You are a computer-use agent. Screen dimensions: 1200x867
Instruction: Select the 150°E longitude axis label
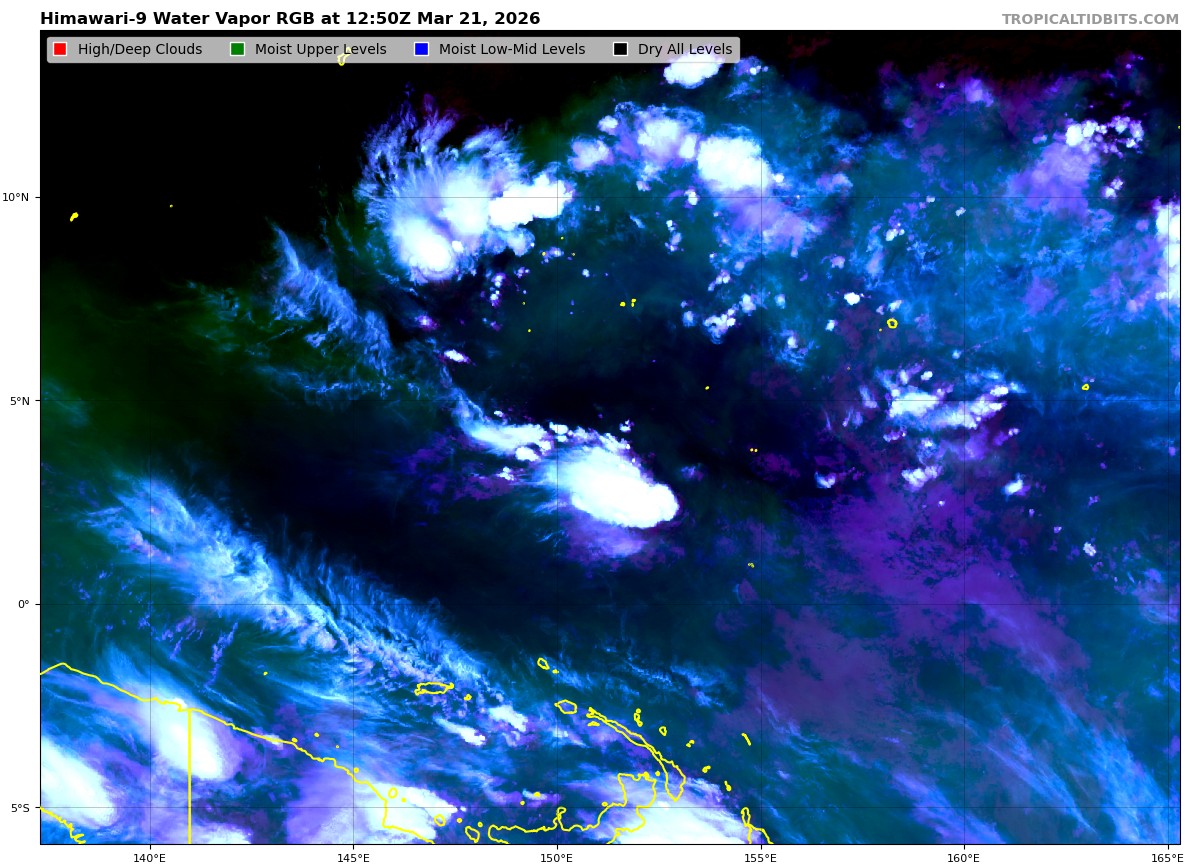coord(557,857)
